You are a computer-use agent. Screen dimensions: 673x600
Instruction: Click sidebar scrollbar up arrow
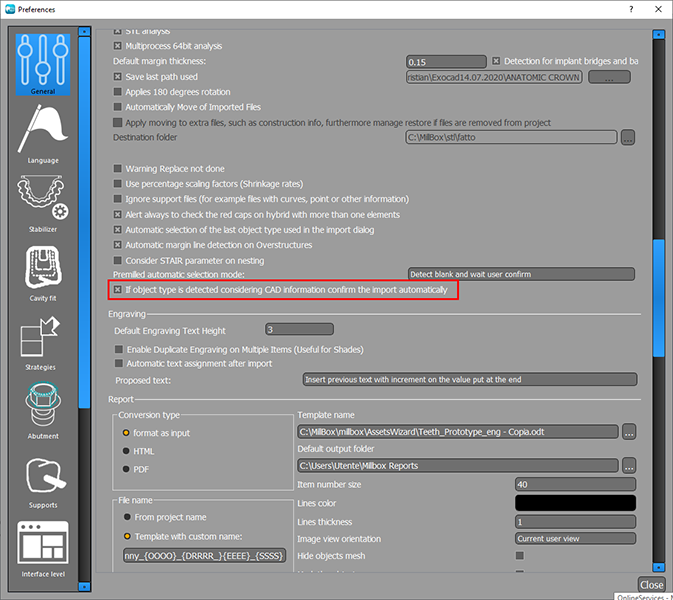tap(85, 31)
